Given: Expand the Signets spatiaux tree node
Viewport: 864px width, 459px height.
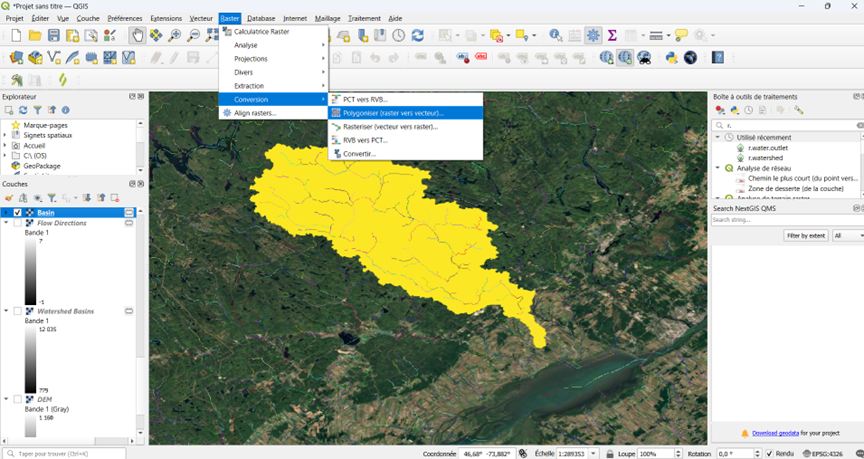Looking at the screenshot, I should tap(5, 134).
